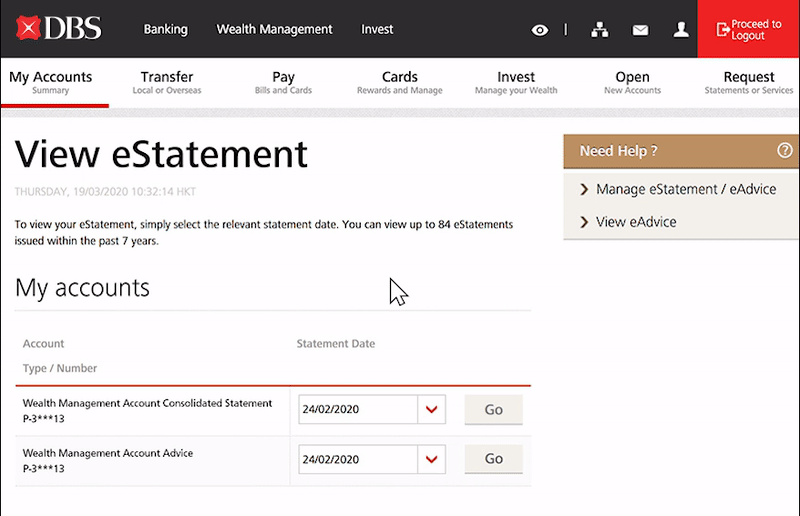The height and width of the screenshot is (516, 800).
Task: Open the Transfer Local or Overseas tab
Action: coord(167,82)
